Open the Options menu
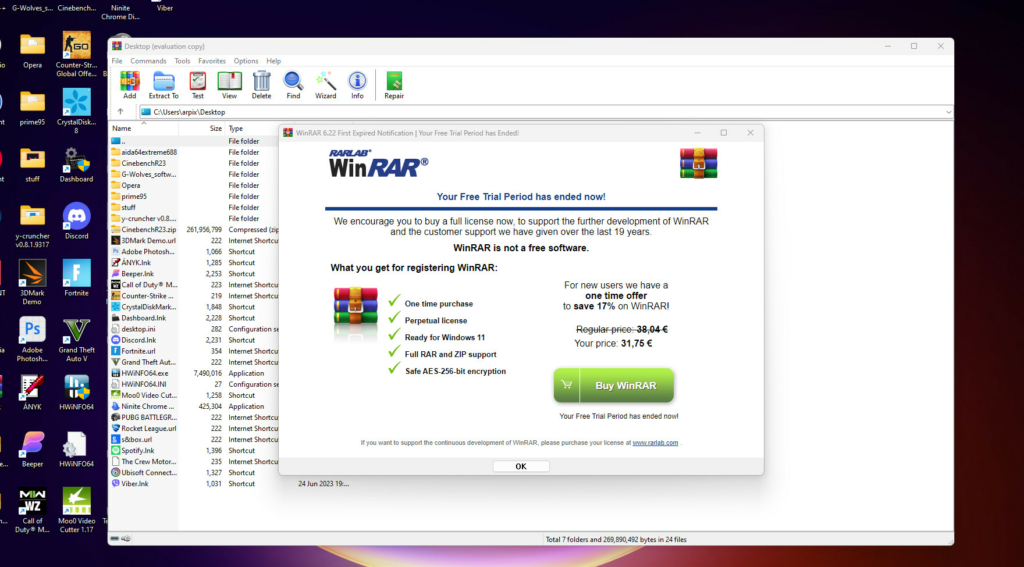The height and width of the screenshot is (567, 1024). coord(246,61)
